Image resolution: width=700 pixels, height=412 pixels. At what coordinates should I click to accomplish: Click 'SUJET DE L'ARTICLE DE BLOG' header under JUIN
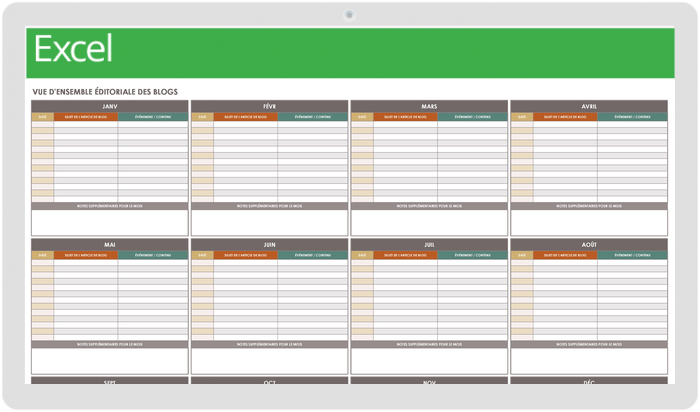[x=246, y=255]
